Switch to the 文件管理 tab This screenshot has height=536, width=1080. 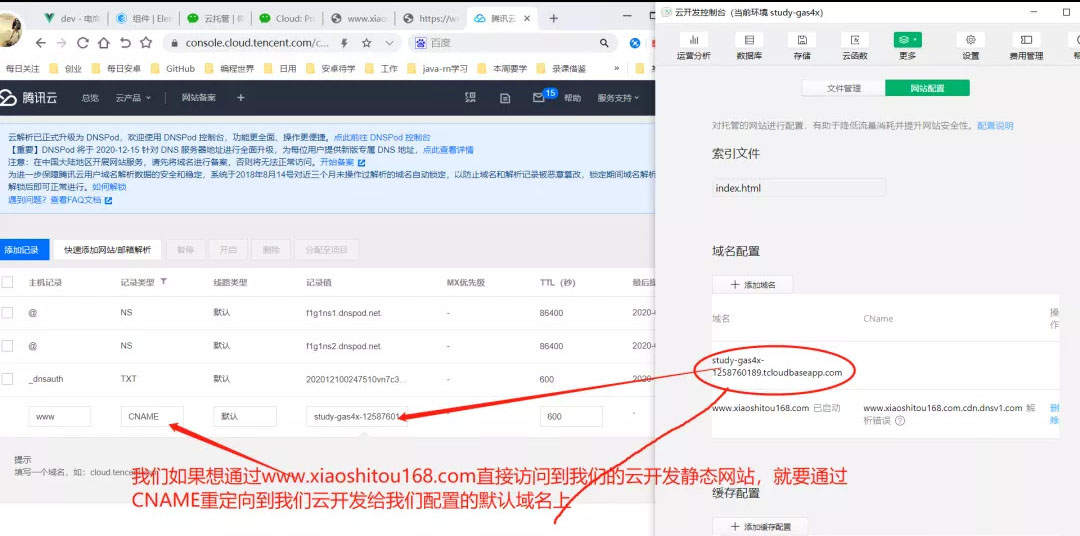(x=843, y=88)
